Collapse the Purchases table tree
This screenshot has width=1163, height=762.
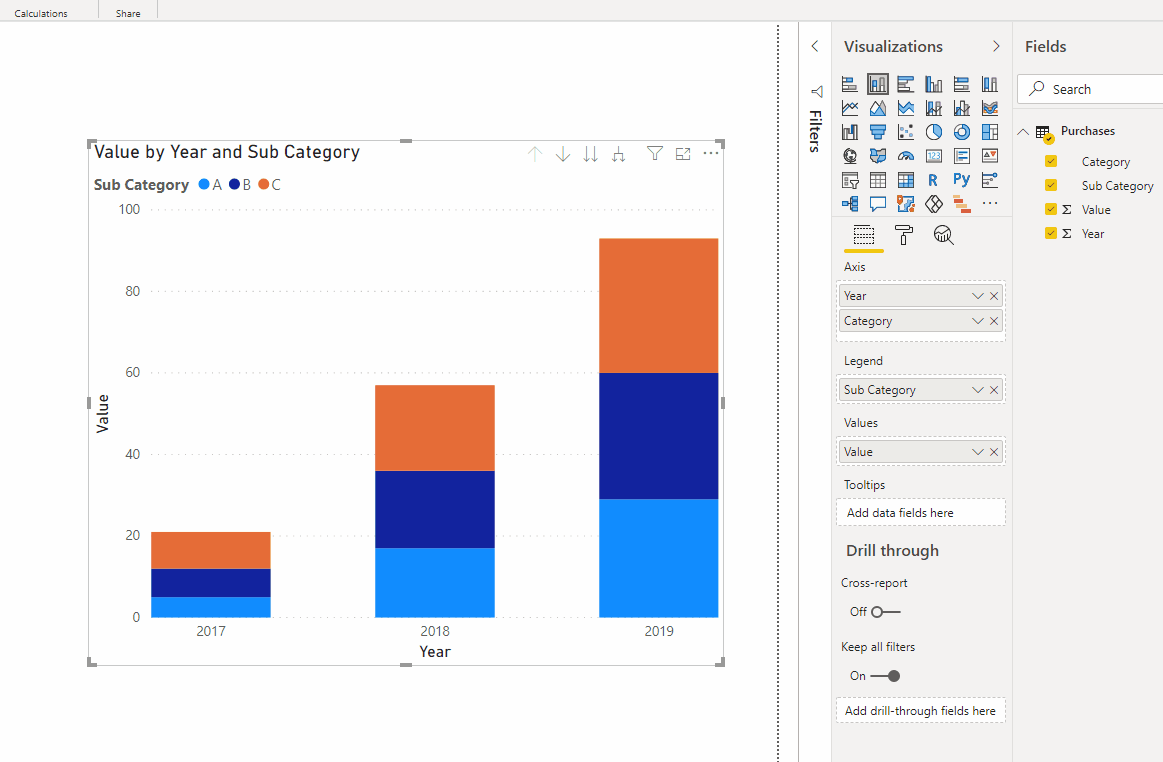click(1023, 131)
